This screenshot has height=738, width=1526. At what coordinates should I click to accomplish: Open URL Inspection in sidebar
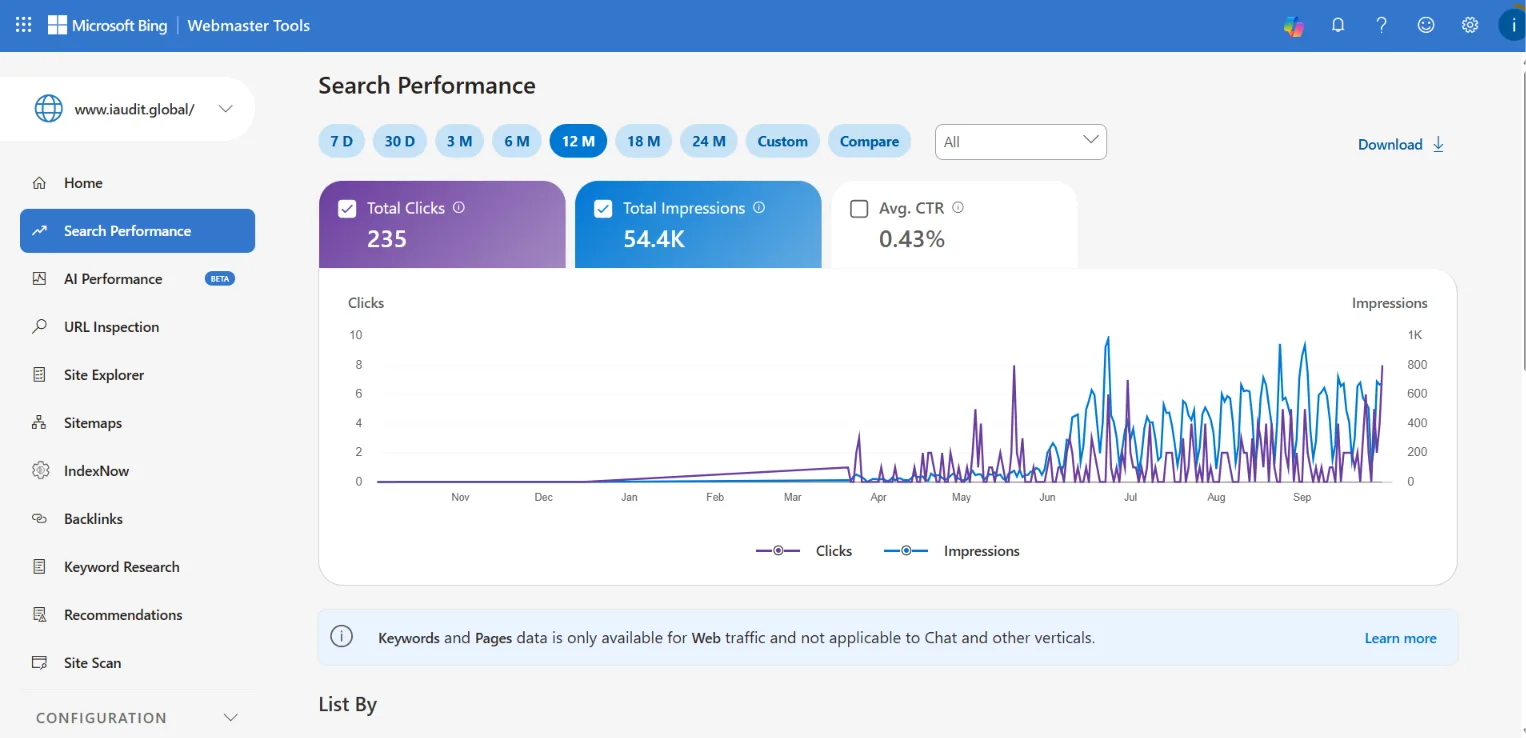137,327
